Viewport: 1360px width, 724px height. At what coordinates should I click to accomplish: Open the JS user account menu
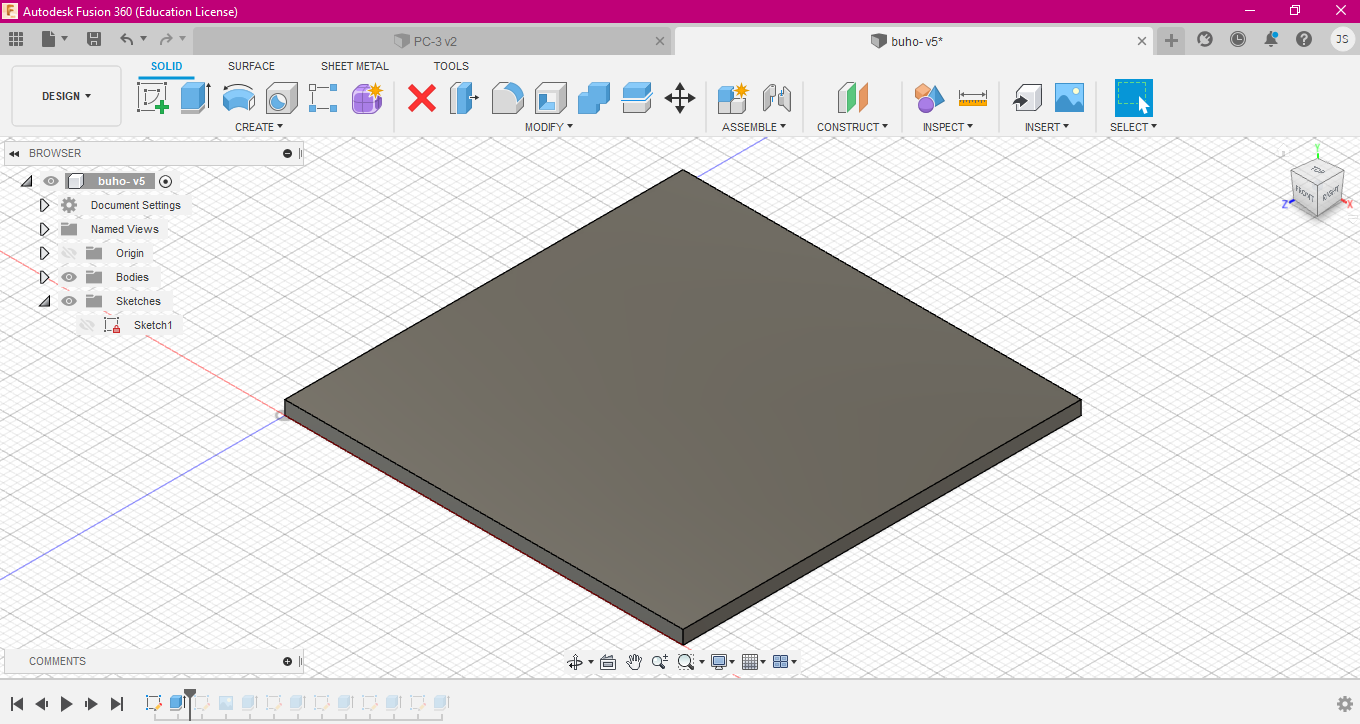pyautogui.click(x=1342, y=39)
